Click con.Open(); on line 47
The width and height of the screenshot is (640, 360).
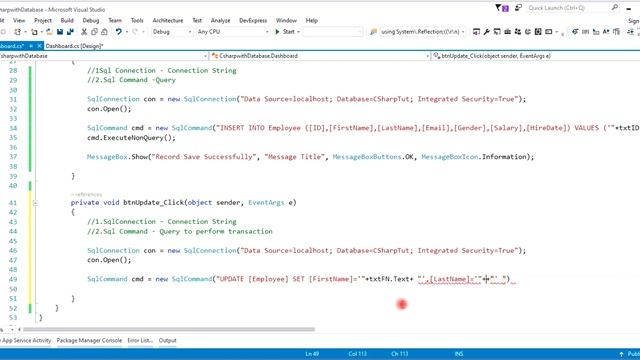[x=109, y=260]
